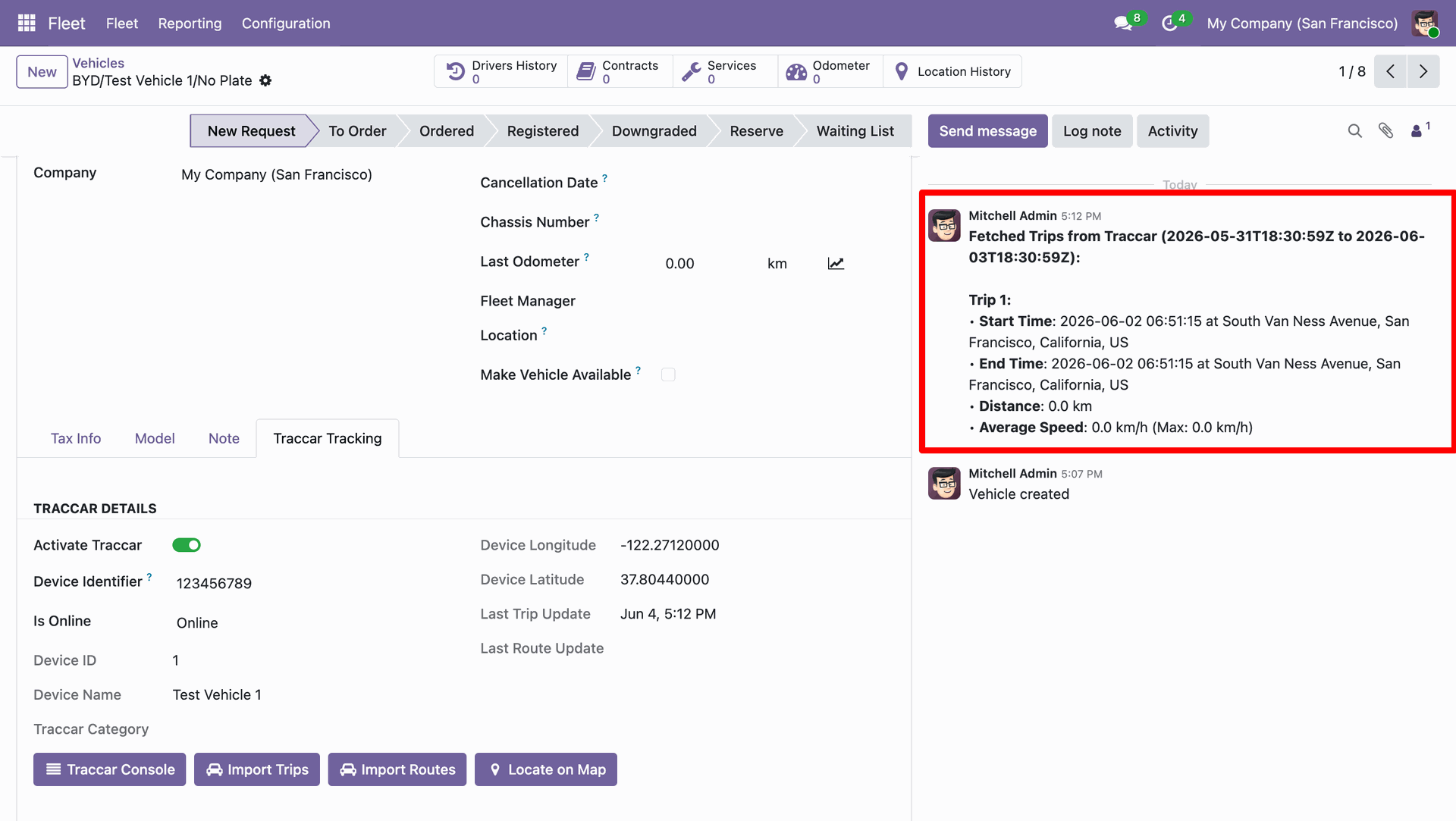Image resolution: width=1456 pixels, height=821 pixels.
Task: Open the activities clock icon
Action: click(x=1169, y=24)
